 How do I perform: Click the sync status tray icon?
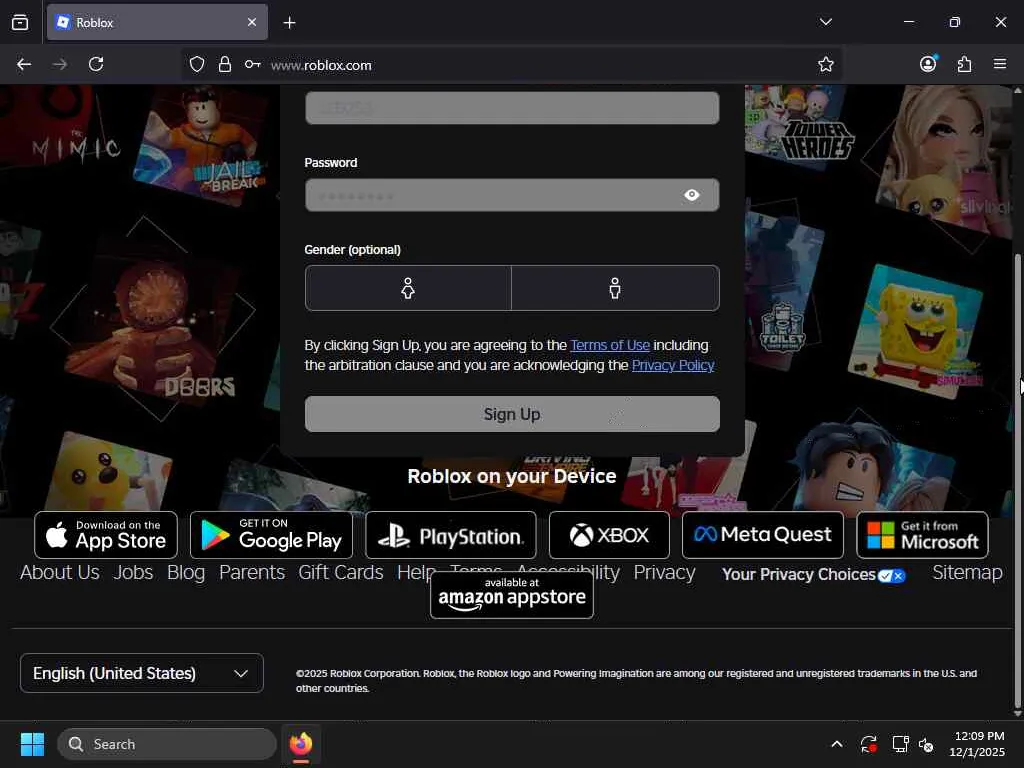869,744
